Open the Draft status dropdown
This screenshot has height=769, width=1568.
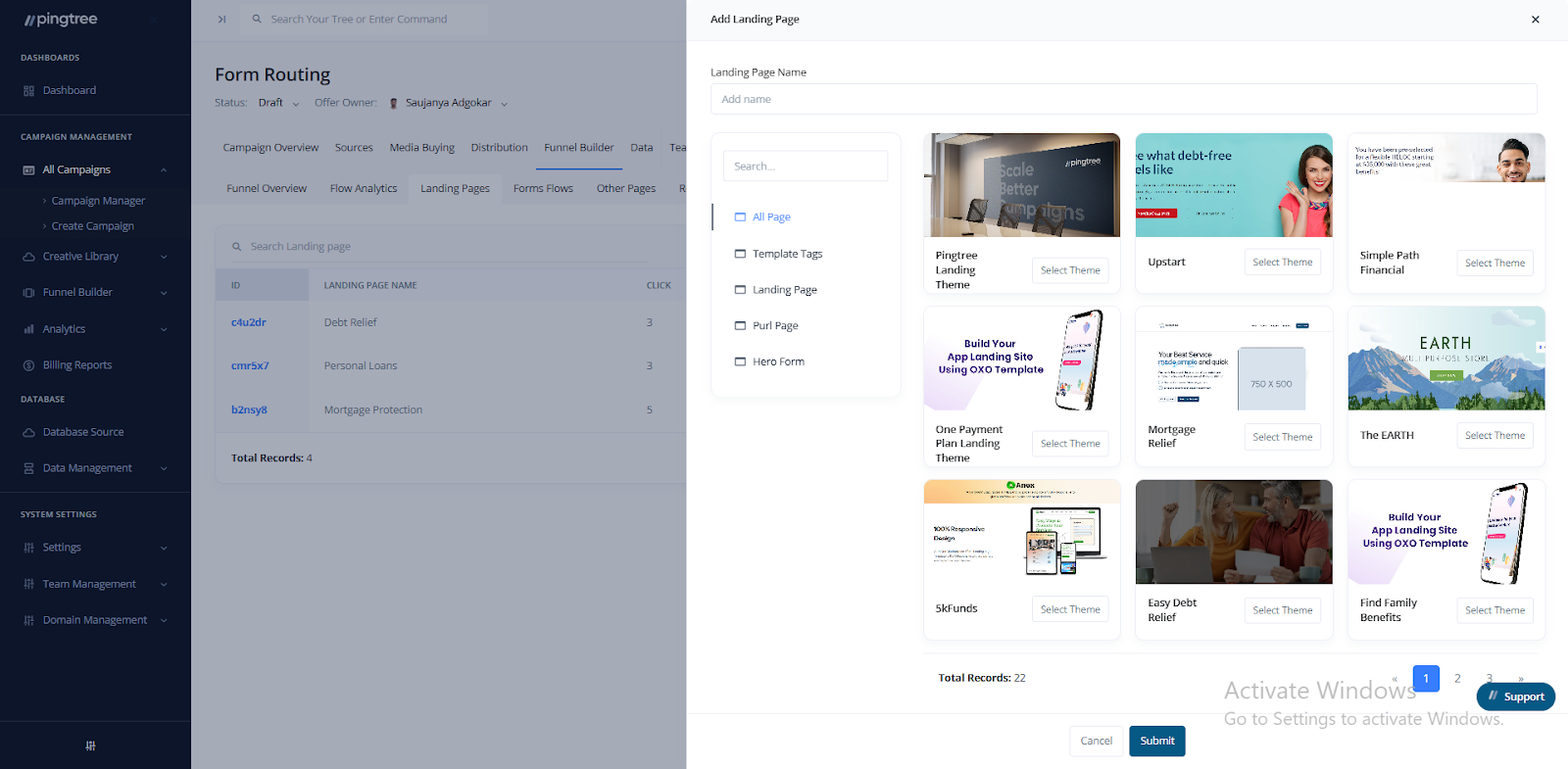(x=278, y=103)
